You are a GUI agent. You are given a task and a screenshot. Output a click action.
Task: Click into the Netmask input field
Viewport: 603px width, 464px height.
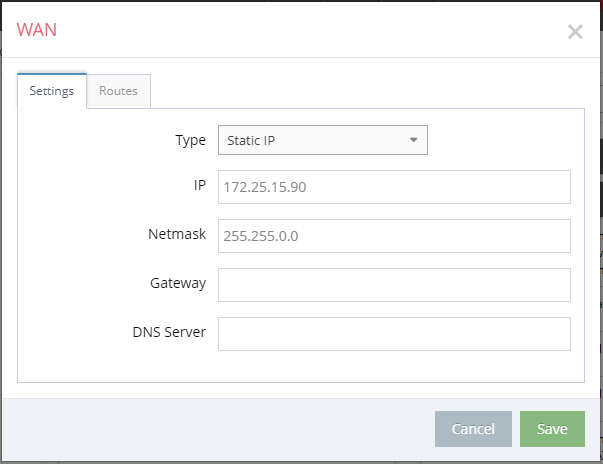point(394,236)
